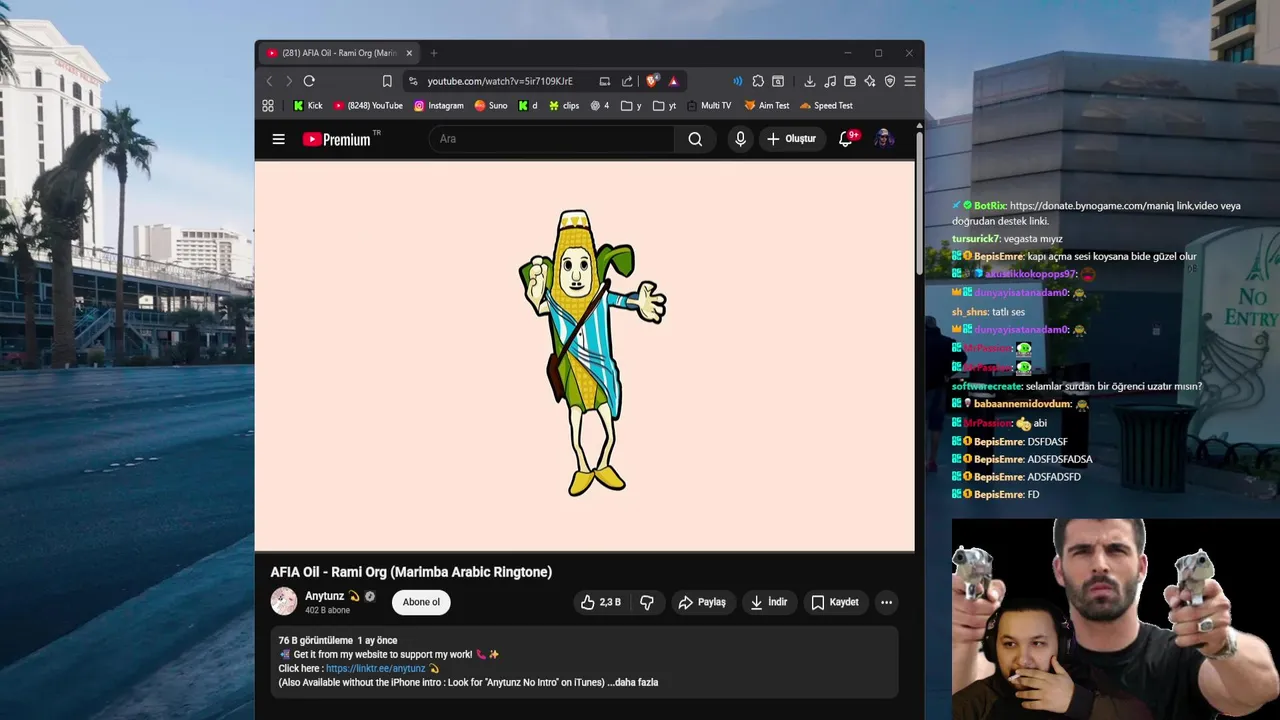Open the music note playlist icon

pyautogui.click(x=830, y=81)
